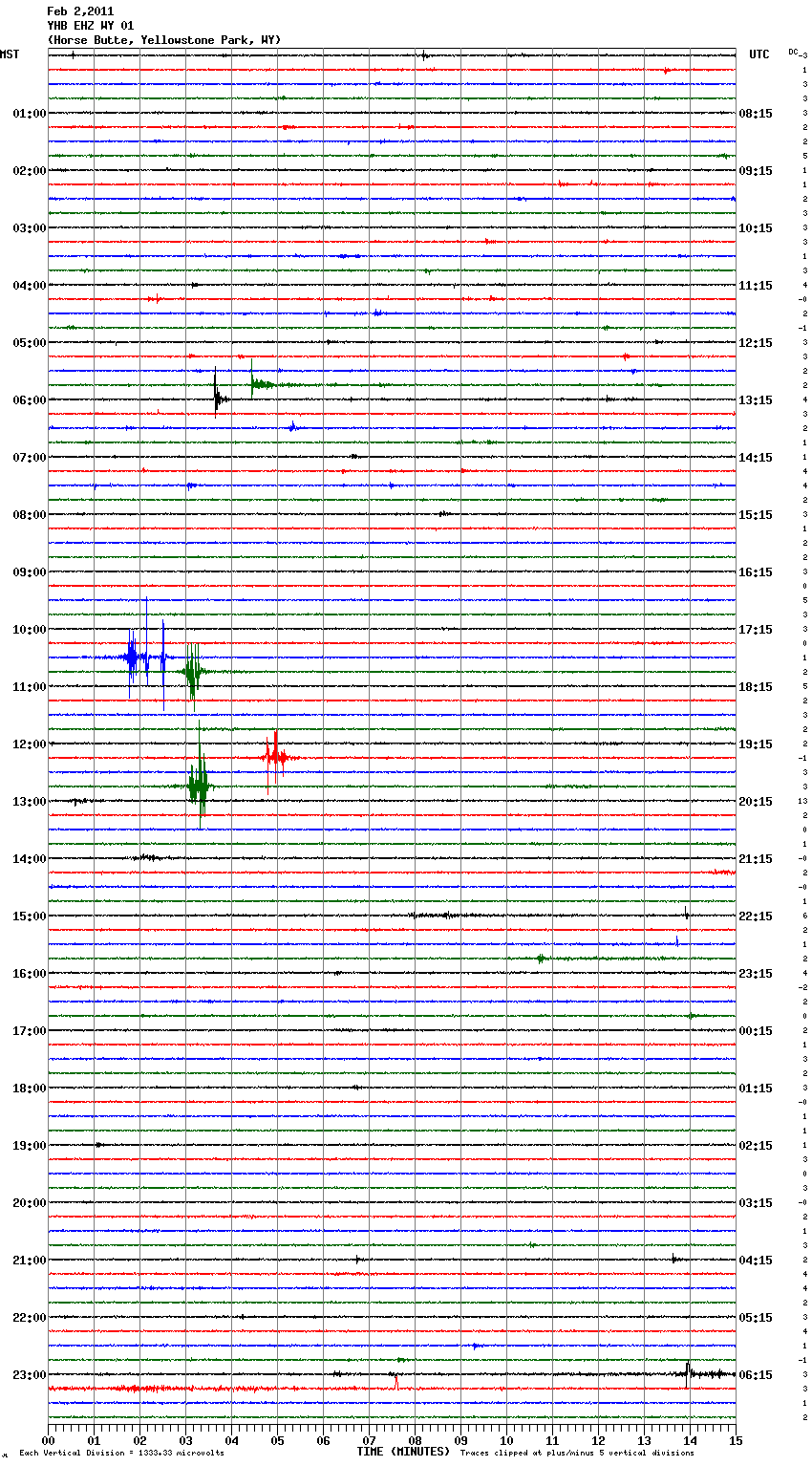Select the 04:00 MST row label
Image resolution: width=812 pixels, height=1466 pixels.
[30, 286]
